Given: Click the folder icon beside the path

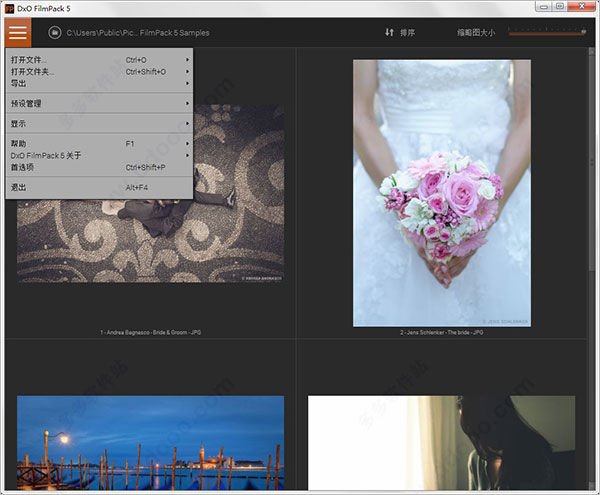Looking at the screenshot, I should pyautogui.click(x=52, y=33).
